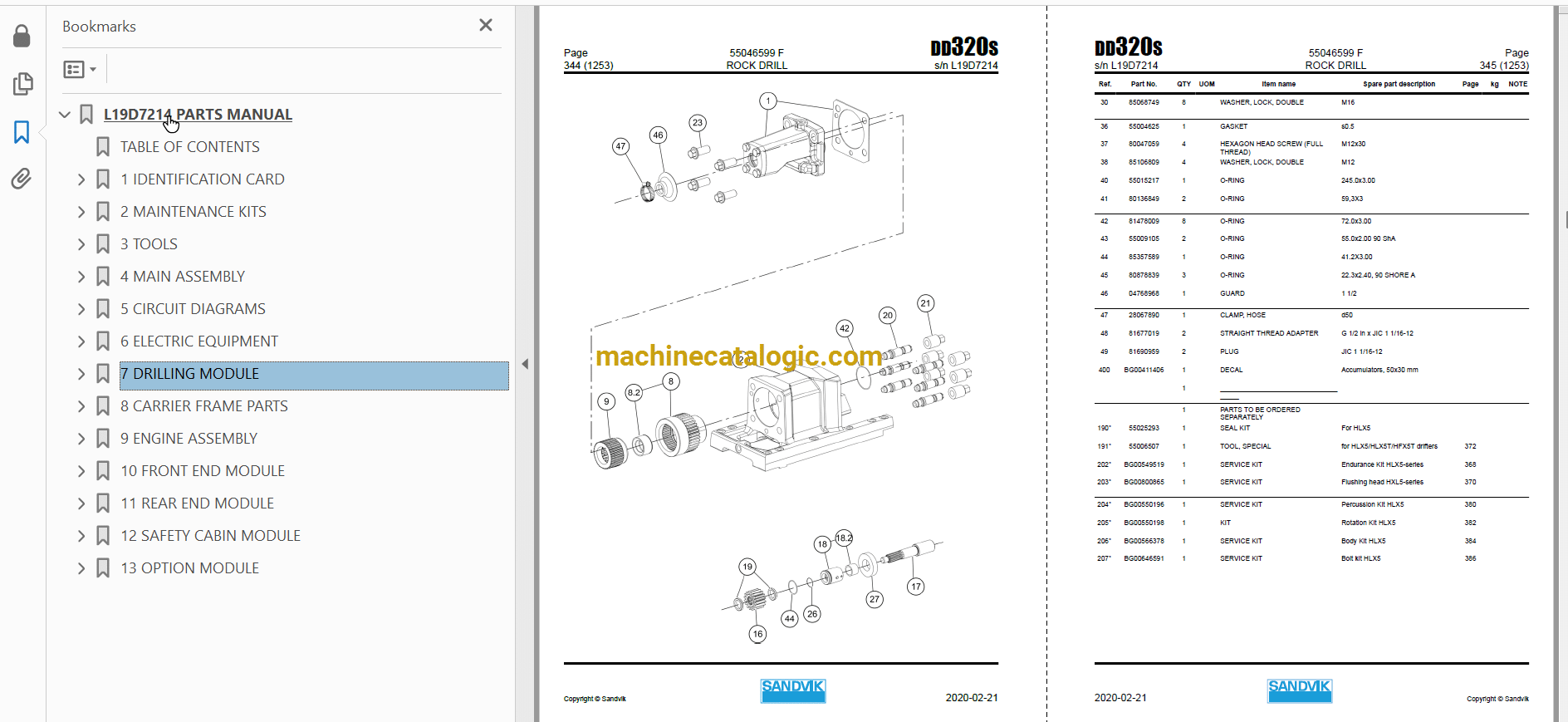Jump to 2 MAINTENANCE KITS section

(x=194, y=212)
